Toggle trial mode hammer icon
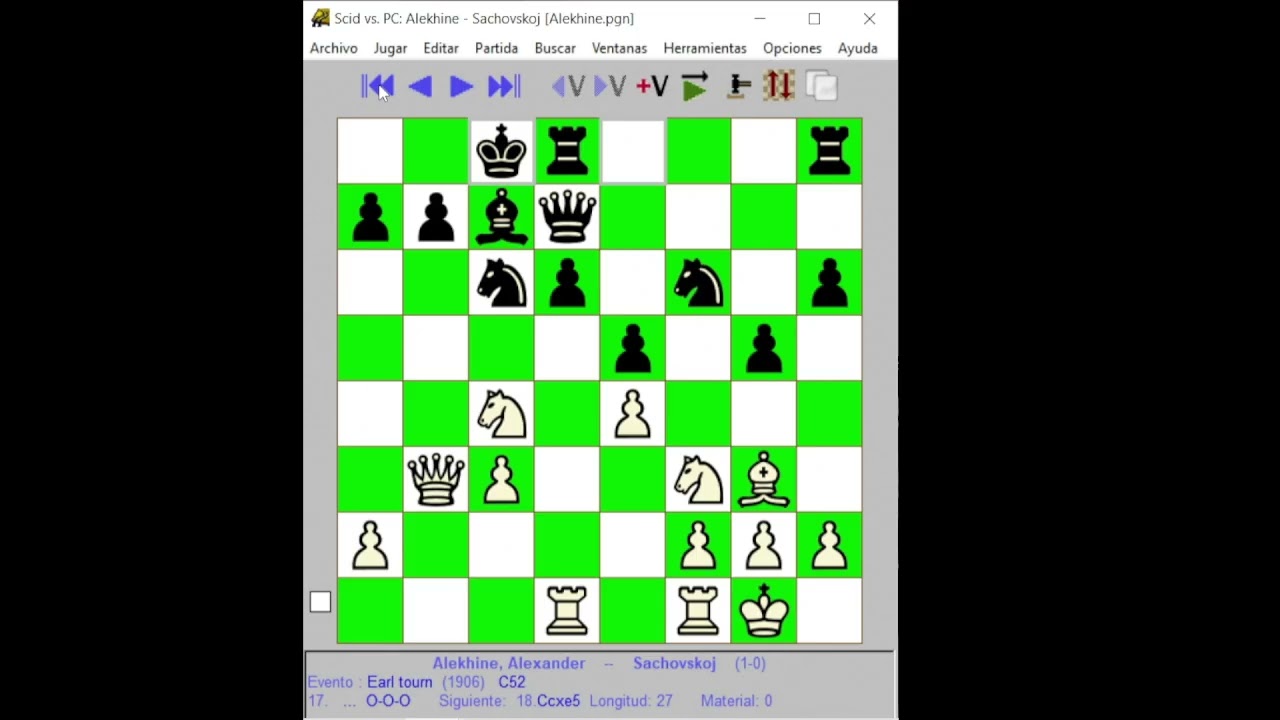The height and width of the screenshot is (720, 1280). tap(739, 87)
